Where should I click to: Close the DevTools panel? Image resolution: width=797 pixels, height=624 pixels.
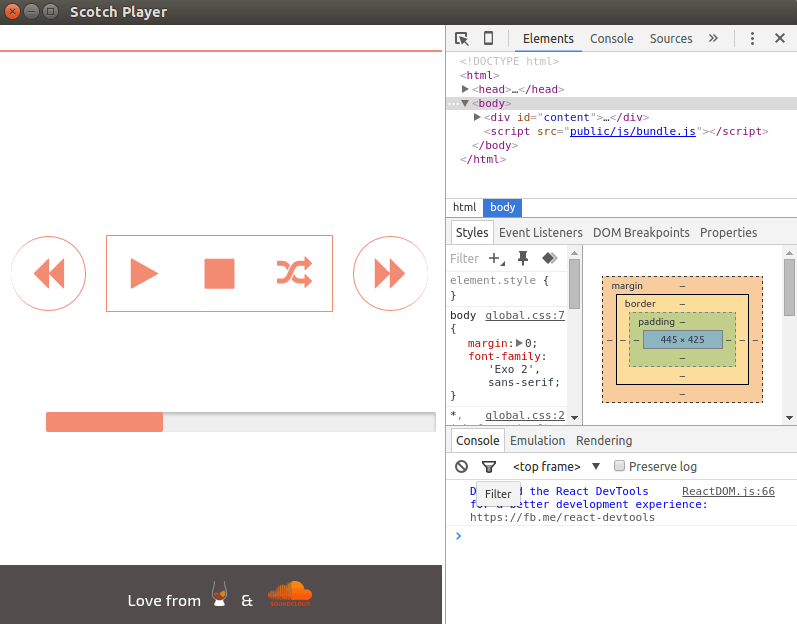click(x=780, y=39)
